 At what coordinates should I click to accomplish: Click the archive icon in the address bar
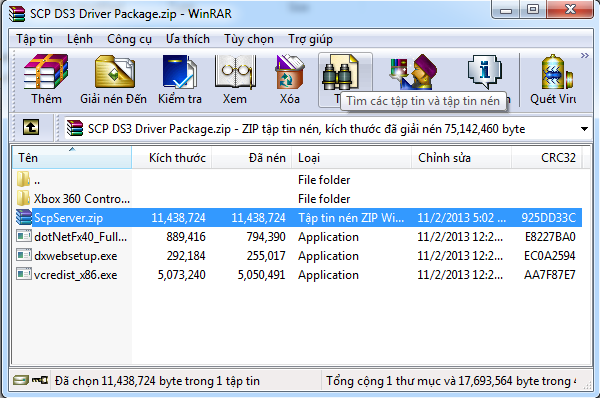(75, 128)
